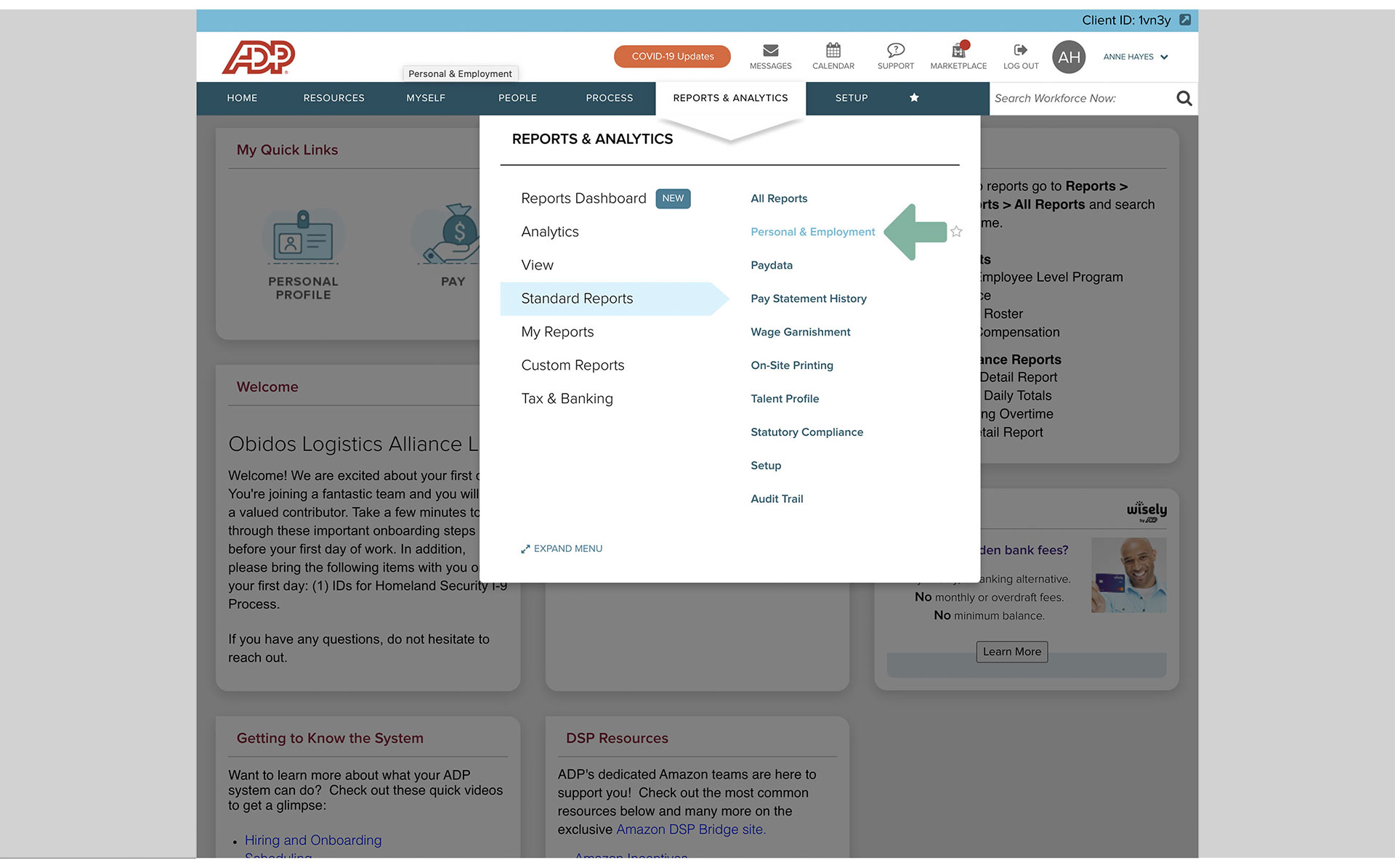Open the Home tab
This screenshot has height=868, width=1395.
click(242, 98)
